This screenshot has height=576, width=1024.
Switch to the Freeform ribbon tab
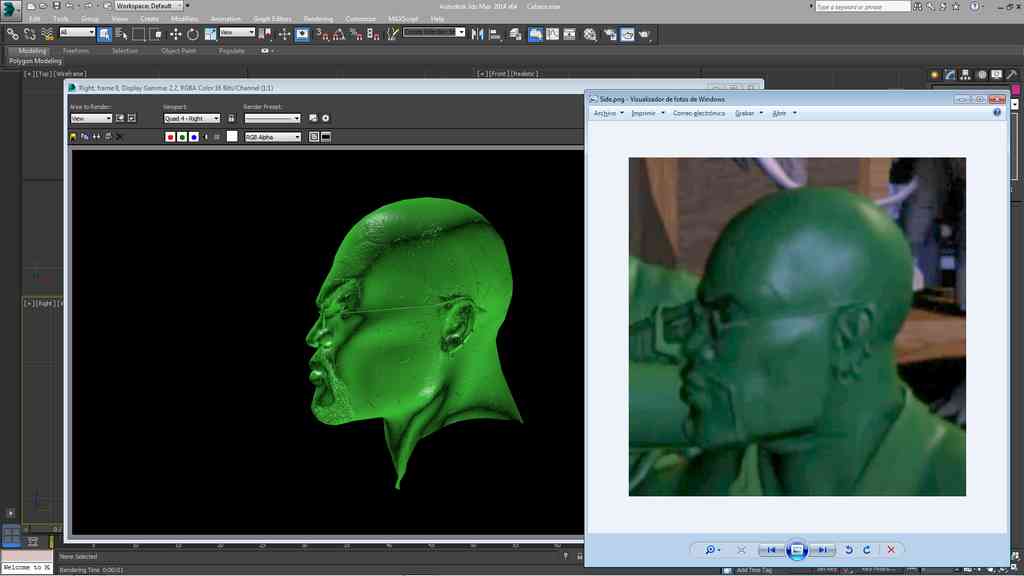76,50
